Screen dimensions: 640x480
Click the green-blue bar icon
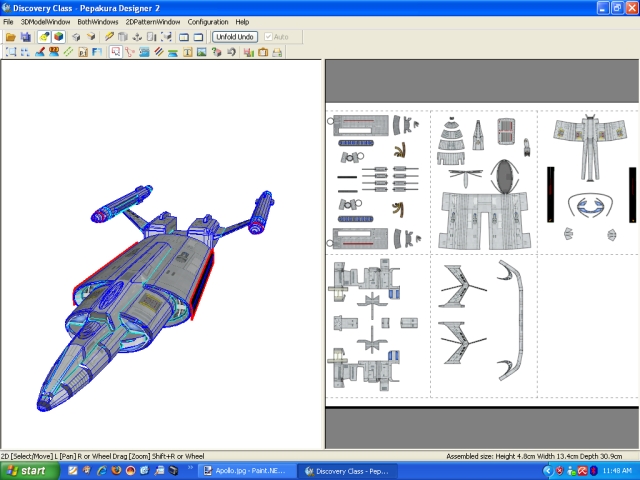click(173, 52)
